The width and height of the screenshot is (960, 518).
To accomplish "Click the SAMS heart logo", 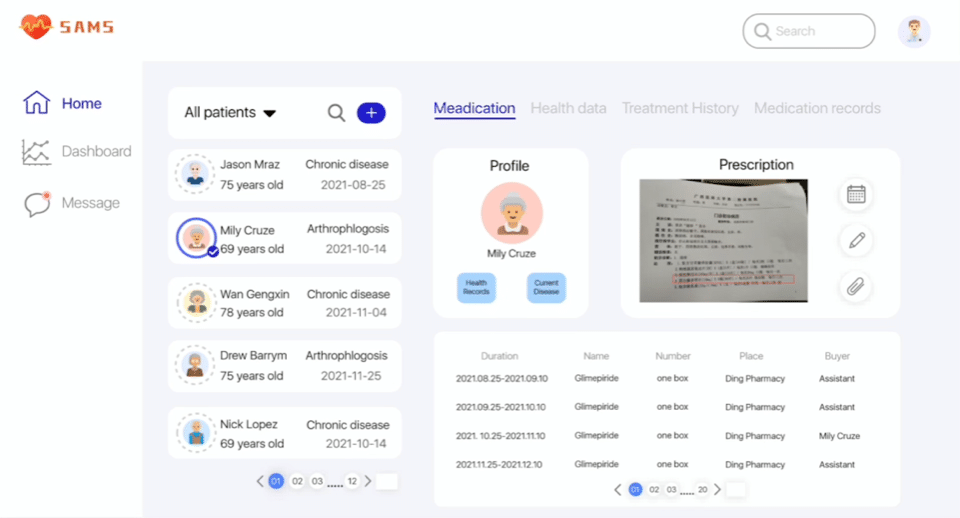I will pyautogui.click(x=36, y=26).
